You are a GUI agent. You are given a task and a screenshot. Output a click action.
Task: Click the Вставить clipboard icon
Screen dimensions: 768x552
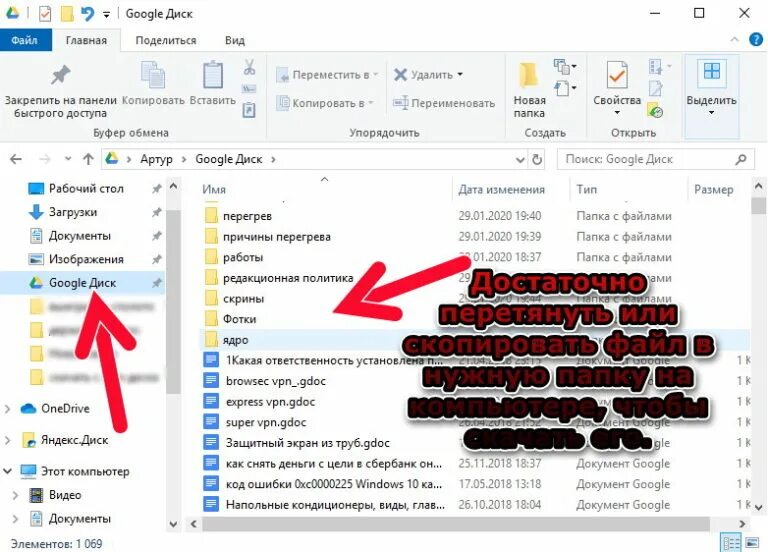[213, 75]
